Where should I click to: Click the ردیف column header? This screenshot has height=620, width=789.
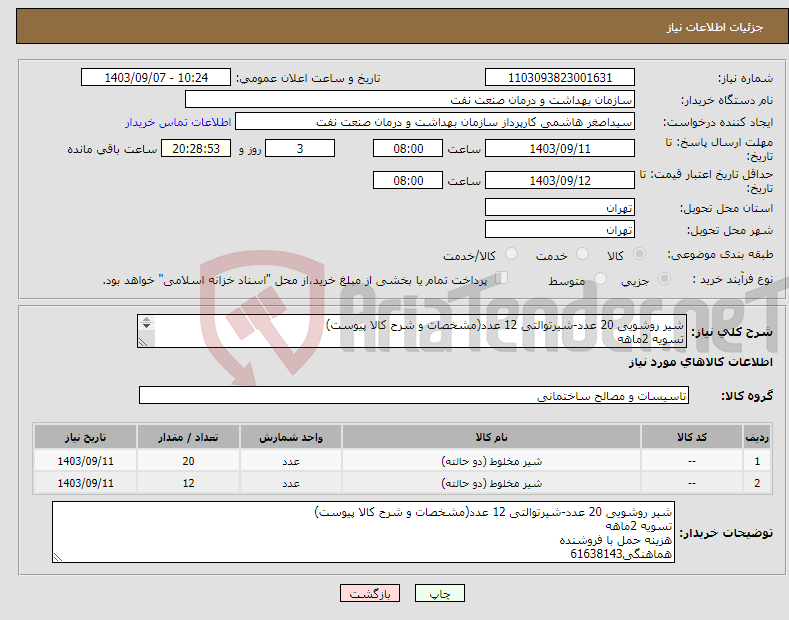pos(757,437)
